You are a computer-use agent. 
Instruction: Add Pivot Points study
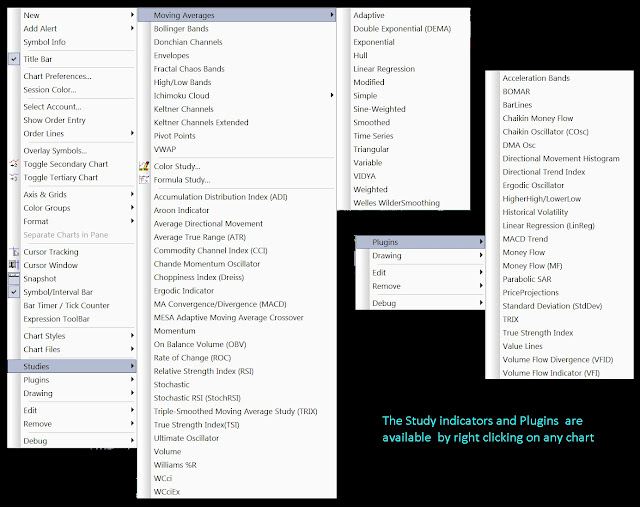[x=174, y=136]
